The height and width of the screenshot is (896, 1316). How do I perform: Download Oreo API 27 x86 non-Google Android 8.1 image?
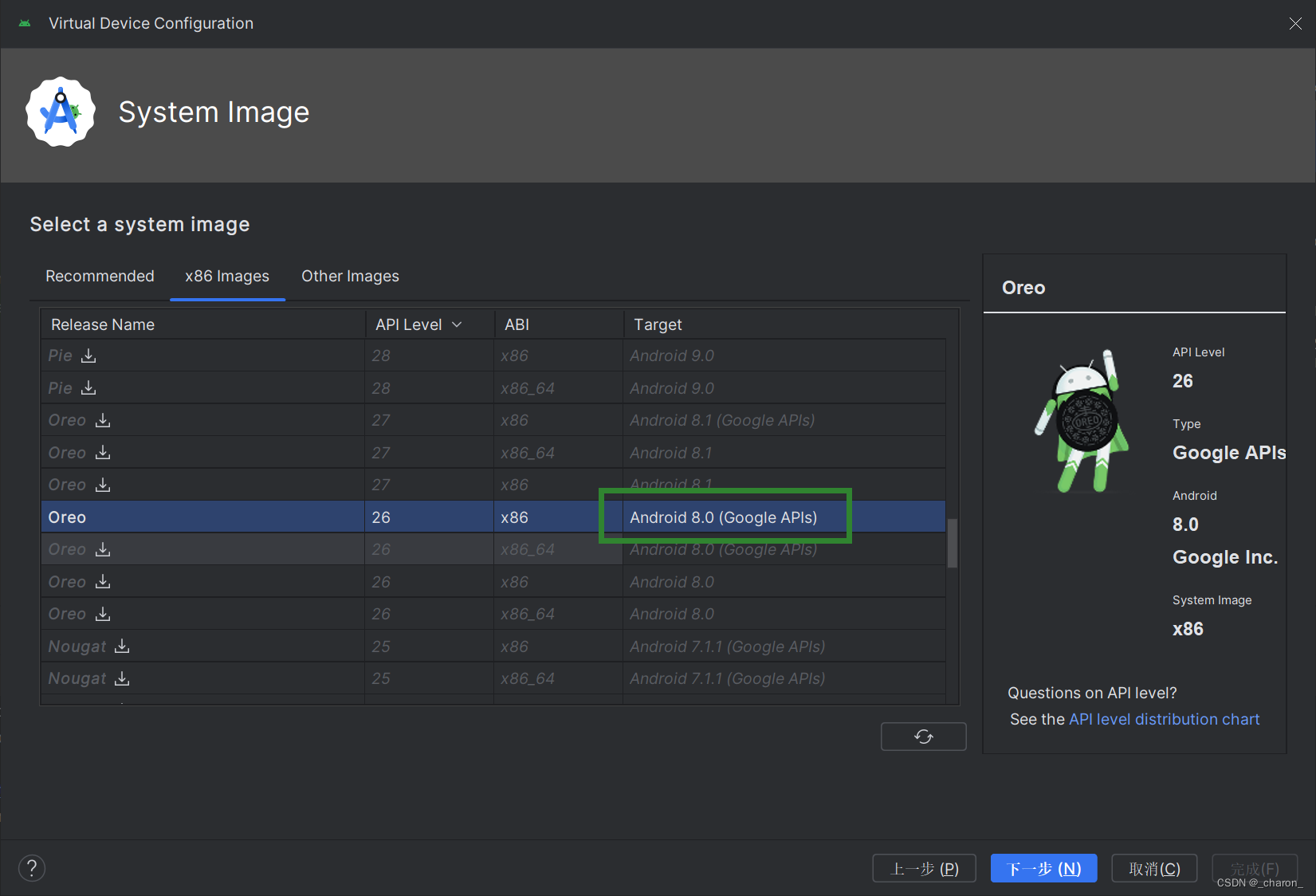(103, 485)
